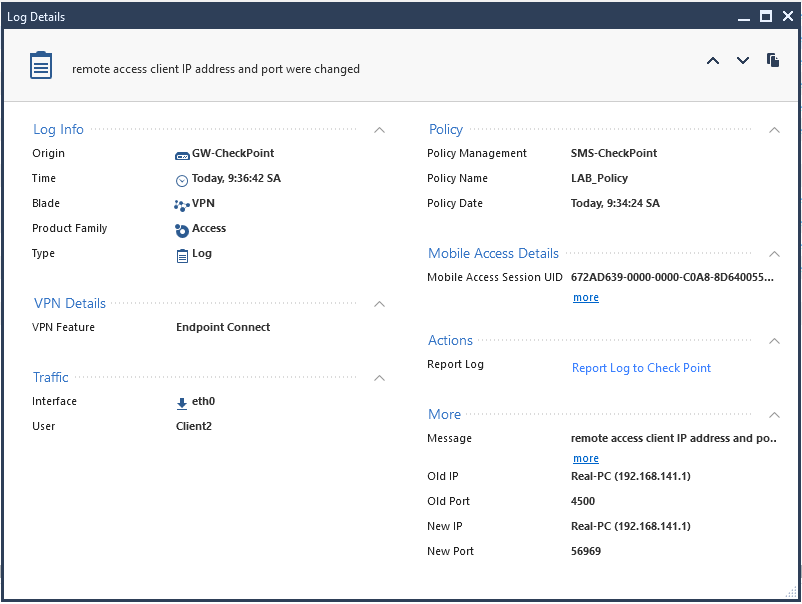The image size is (802, 604).
Task: Click the GW-CheckPoint gateway icon
Action: 181,154
